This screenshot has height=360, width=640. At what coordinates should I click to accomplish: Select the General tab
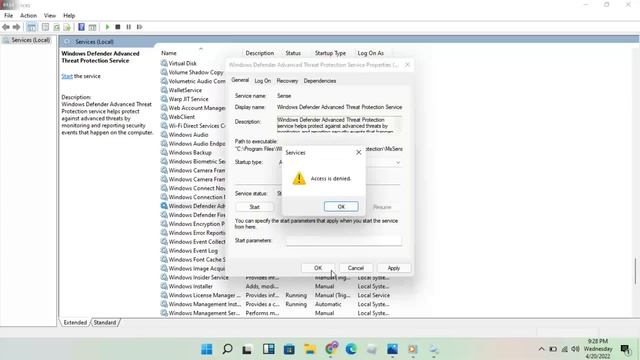[x=240, y=80]
